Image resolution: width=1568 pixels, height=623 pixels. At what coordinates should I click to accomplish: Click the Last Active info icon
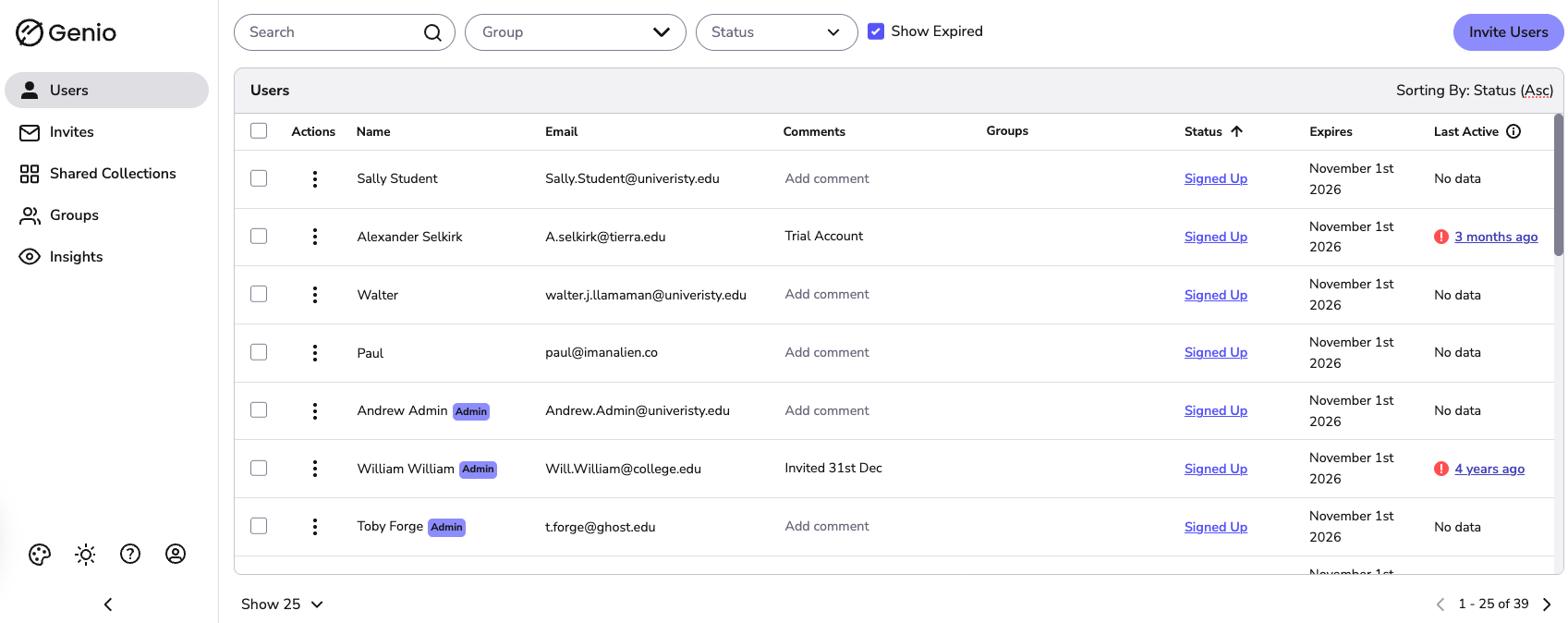pyautogui.click(x=1513, y=131)
